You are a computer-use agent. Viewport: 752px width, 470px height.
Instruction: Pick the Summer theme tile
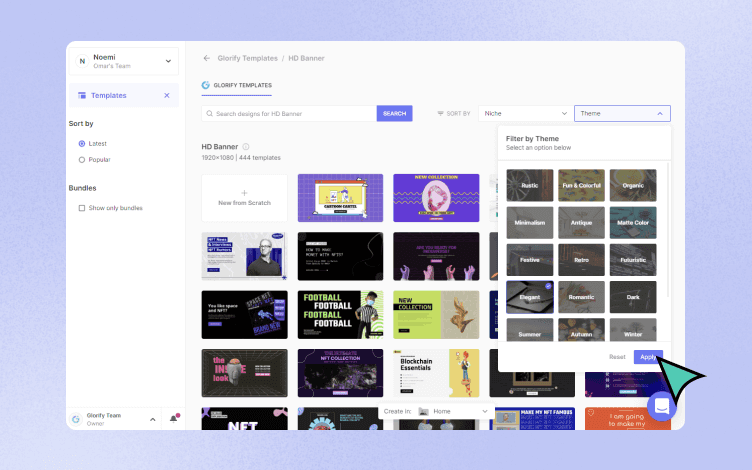pos(529,329)
